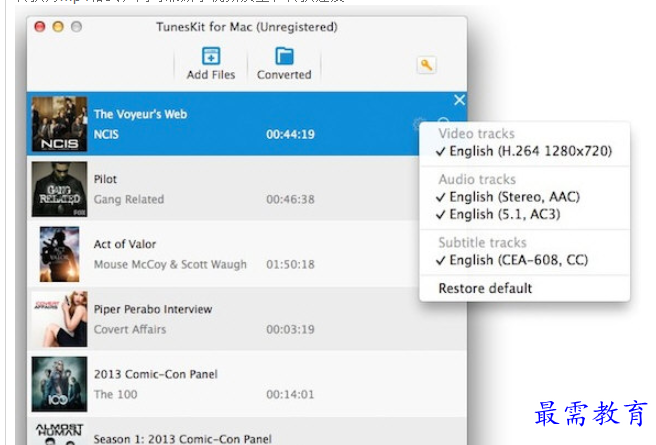
Task: Toggle English (Stereo, AAC) audio track
Action: [x=507, y=197]
